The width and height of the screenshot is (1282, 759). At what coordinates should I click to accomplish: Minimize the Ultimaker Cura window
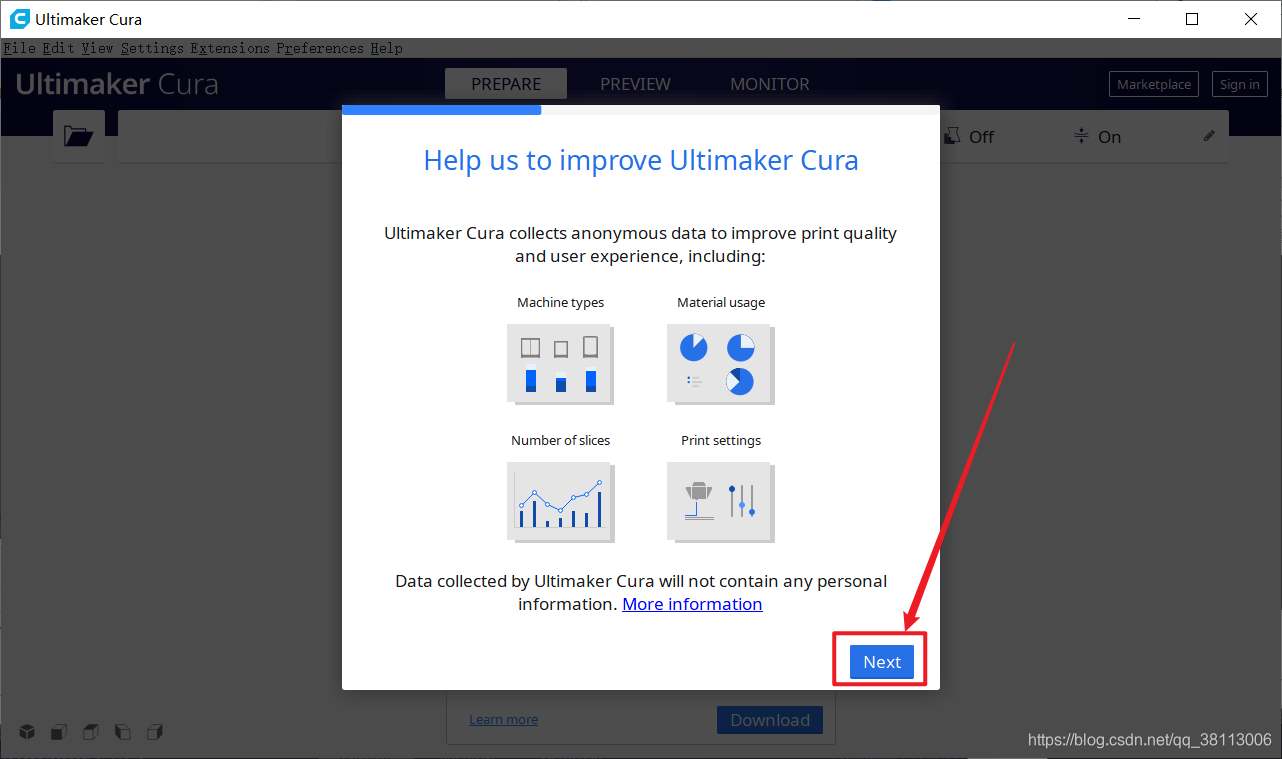1133,19
